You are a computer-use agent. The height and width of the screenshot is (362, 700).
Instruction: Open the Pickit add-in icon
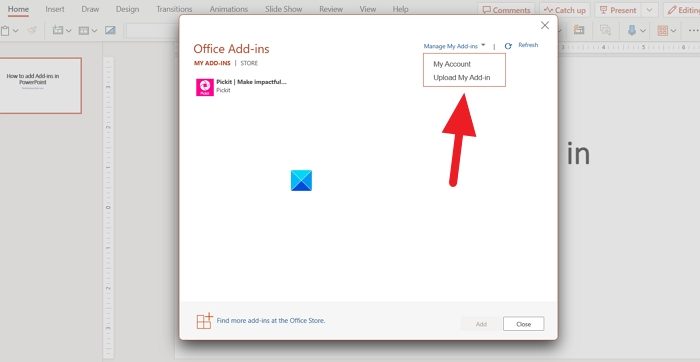tap(205, 87)
